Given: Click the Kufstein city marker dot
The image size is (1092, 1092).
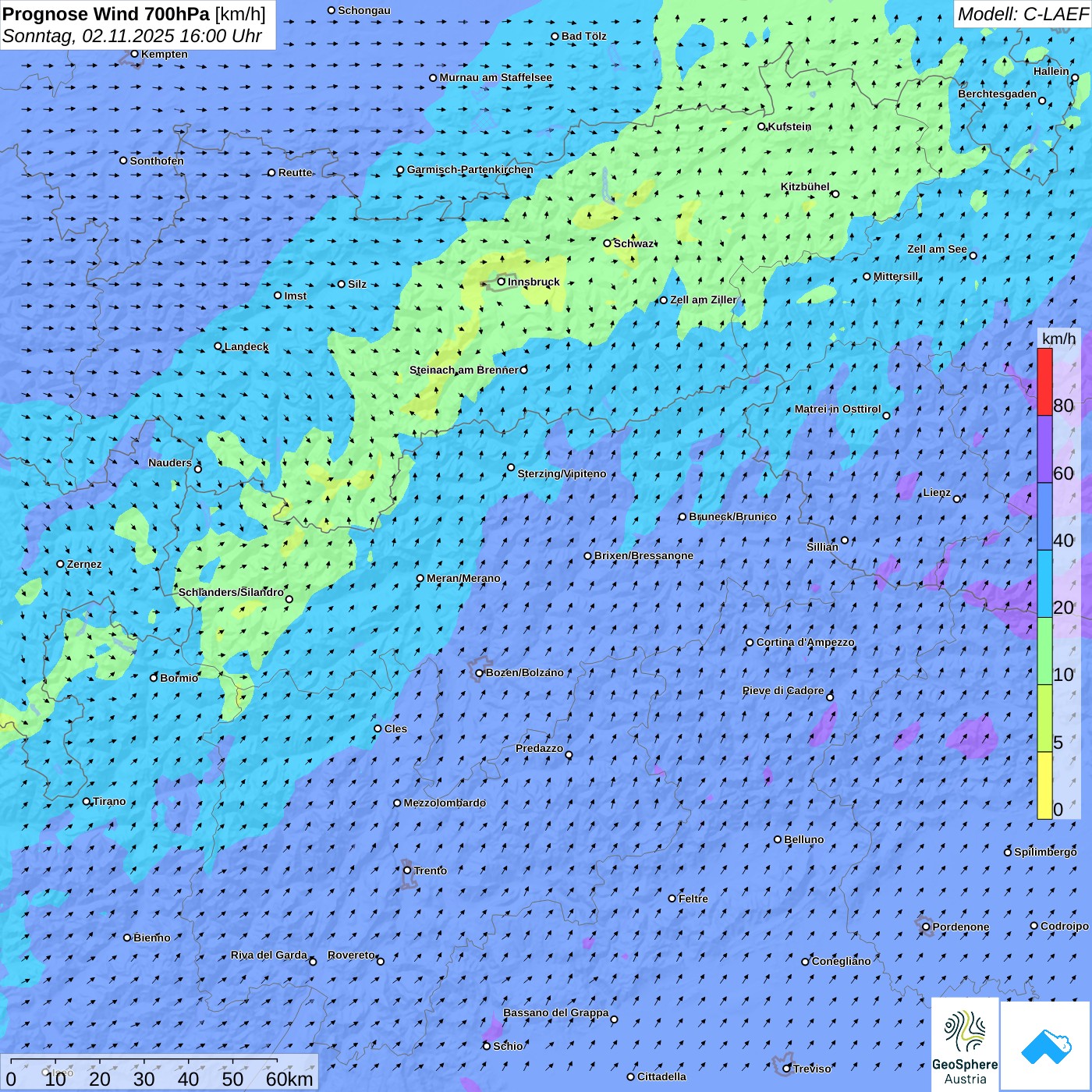Looking at the screenshot, I should pos(762,126).
